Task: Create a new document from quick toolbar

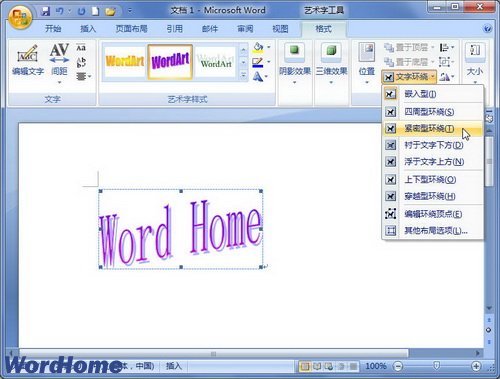Action: (x=95, y=12)
